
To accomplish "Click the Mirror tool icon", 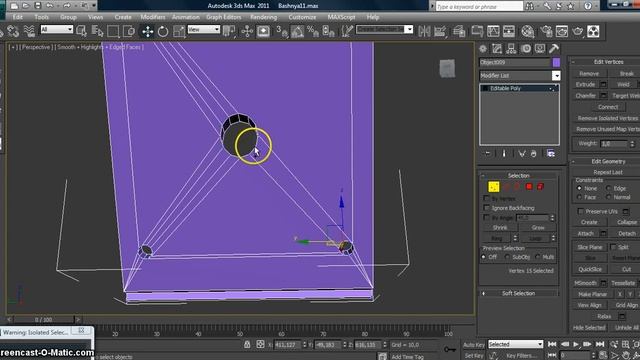I will coord(424,31).
